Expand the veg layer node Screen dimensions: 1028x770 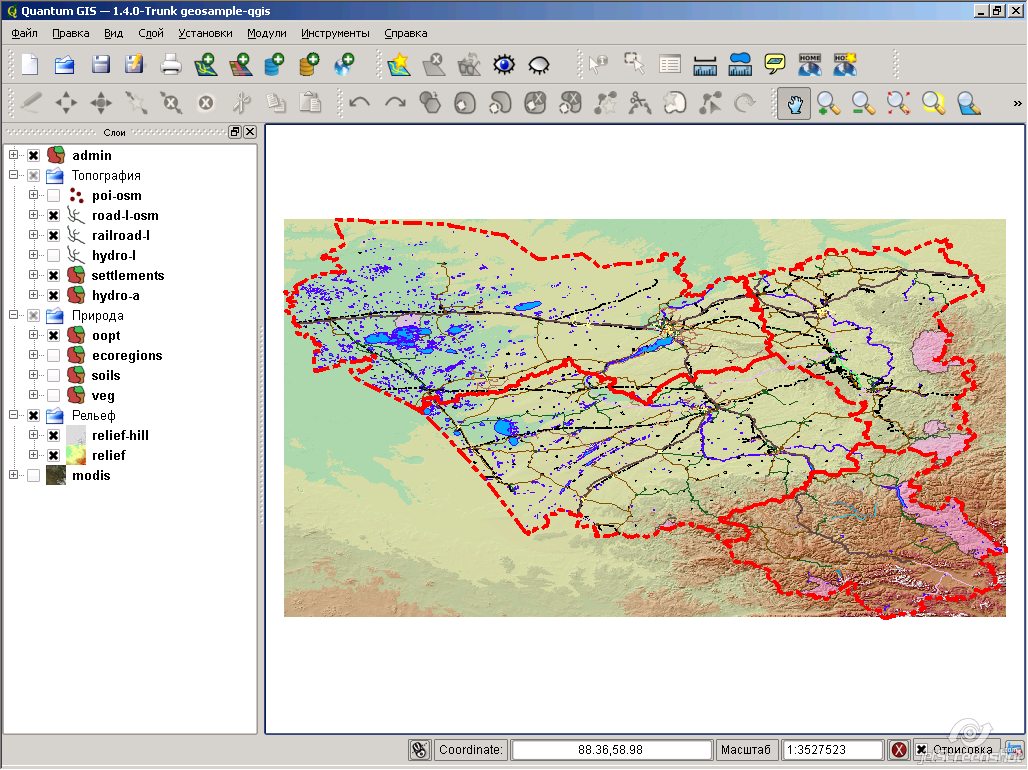33,395
